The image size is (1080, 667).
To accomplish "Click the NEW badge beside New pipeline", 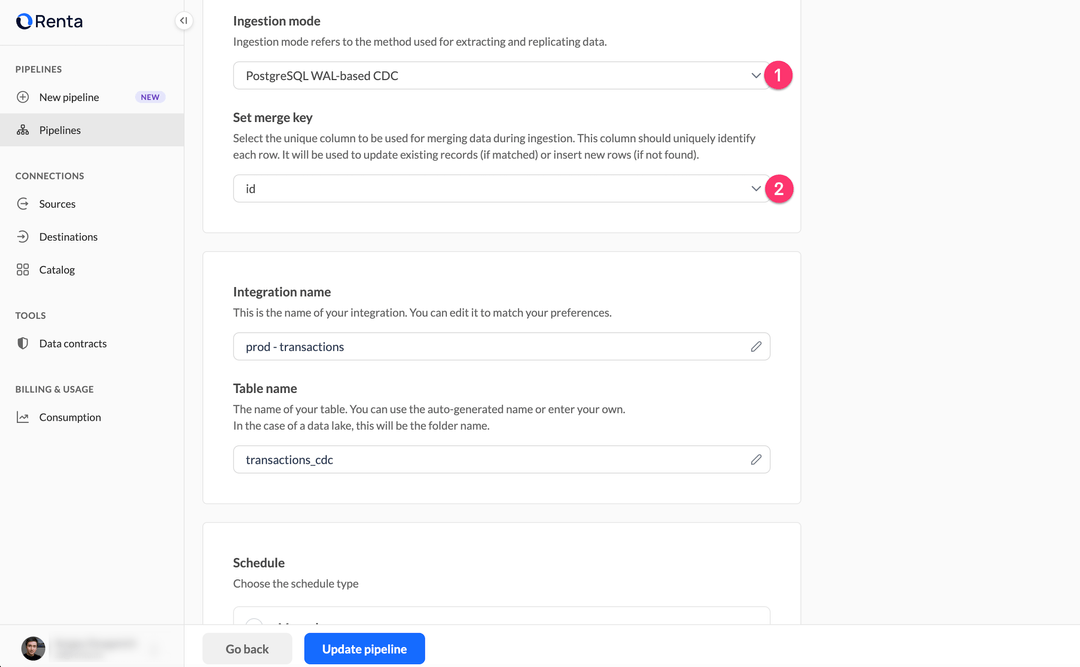I will tap(150, 97).
